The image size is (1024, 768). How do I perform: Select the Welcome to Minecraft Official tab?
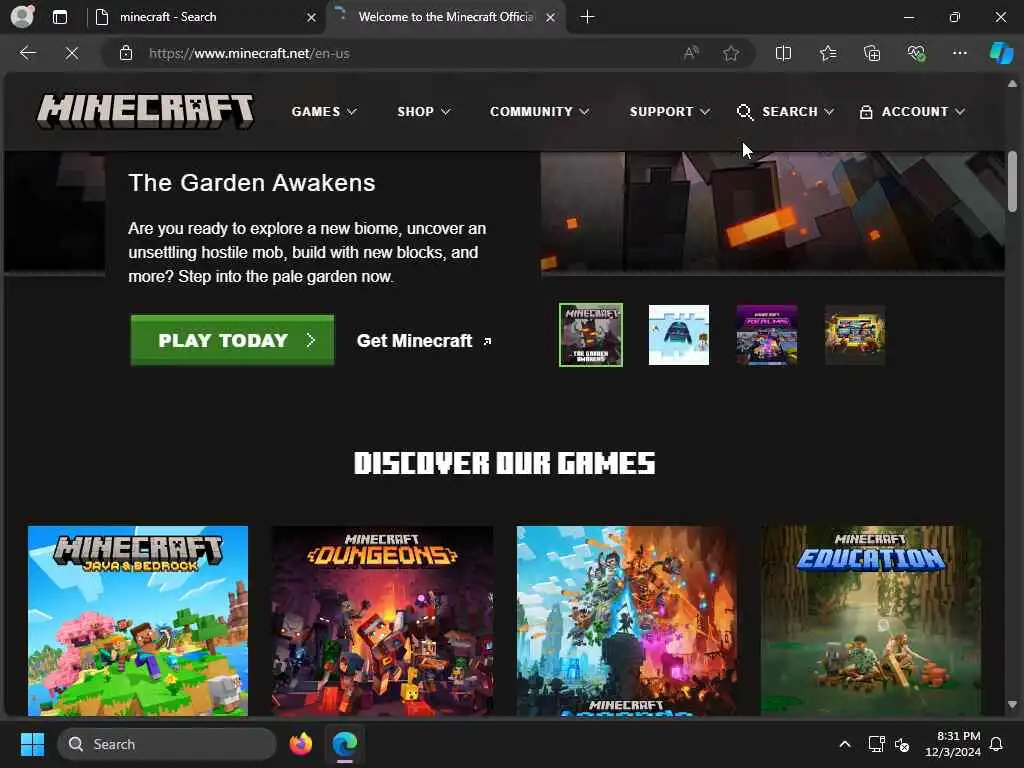click(x=446, y=17)
